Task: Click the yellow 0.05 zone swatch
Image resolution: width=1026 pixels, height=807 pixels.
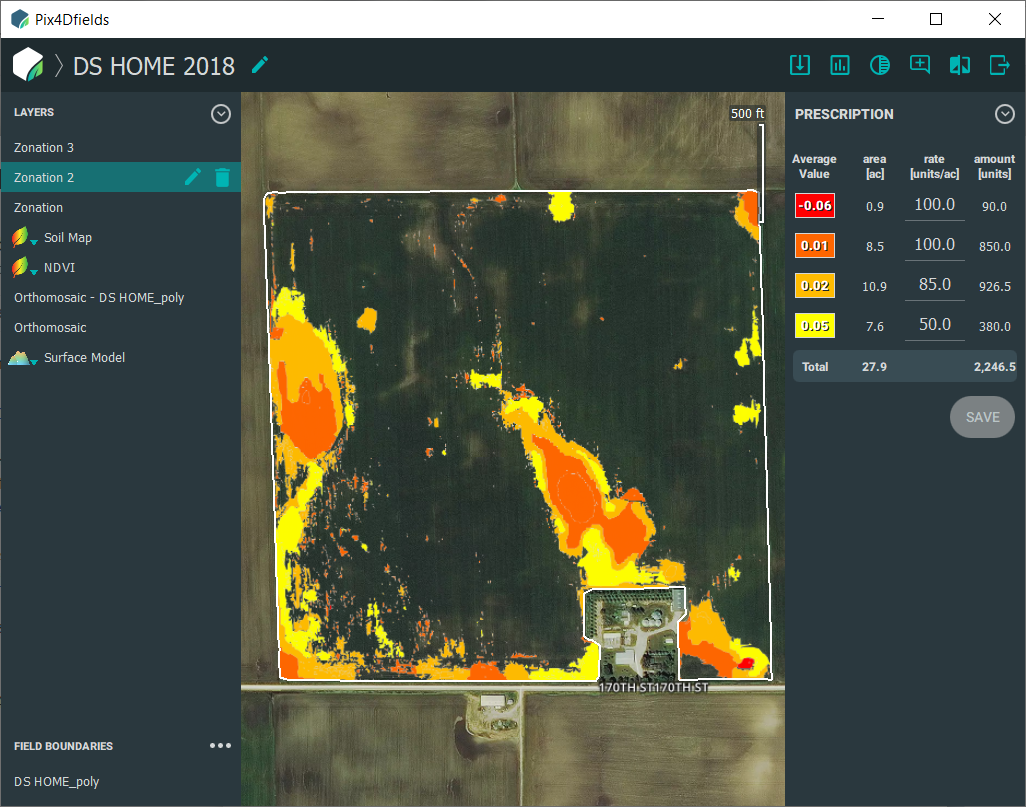Action: [815, 325]
